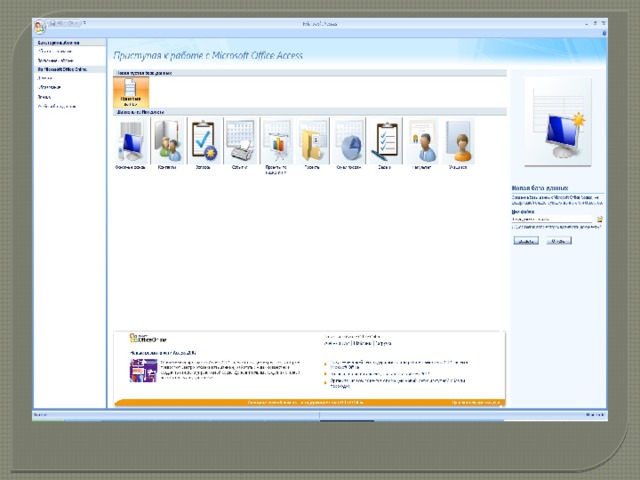Click the purple thumbnail in Office Online panel
The height and width of the screenshot is (480, 640).
pos(144,371)
